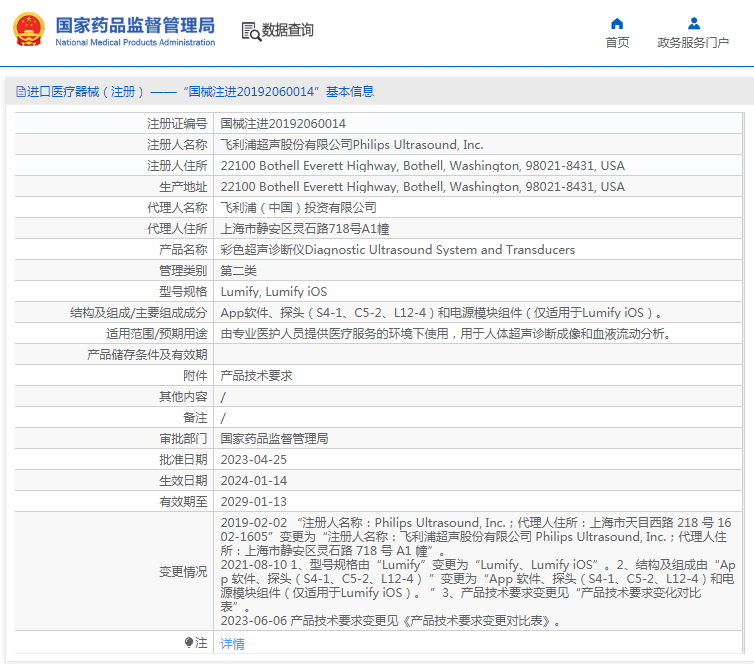Click the 代理人名称 row label
The width and height of the screenshot is (754, 664).
(177, 208)
